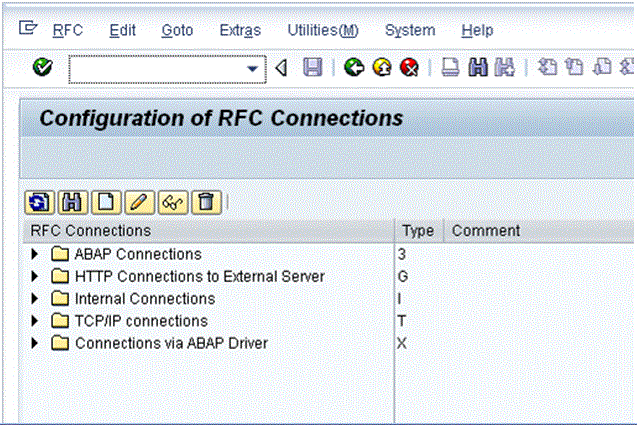Click the Print icon in the toolbar
The height and width of the screenshot is (425, 637).
pos(450,67)
